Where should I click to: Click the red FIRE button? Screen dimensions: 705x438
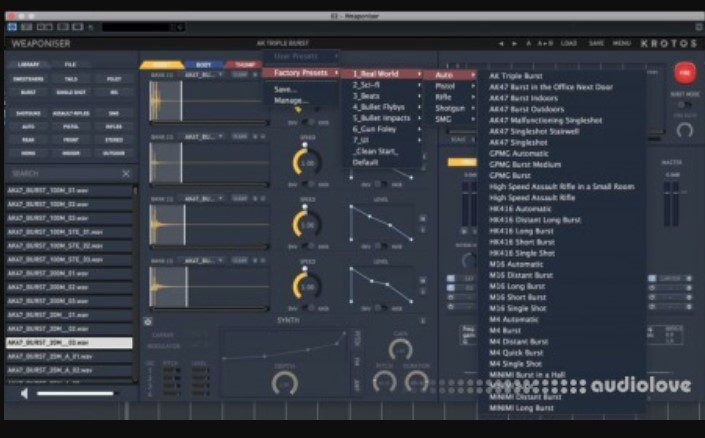click(x=684, y=73)
